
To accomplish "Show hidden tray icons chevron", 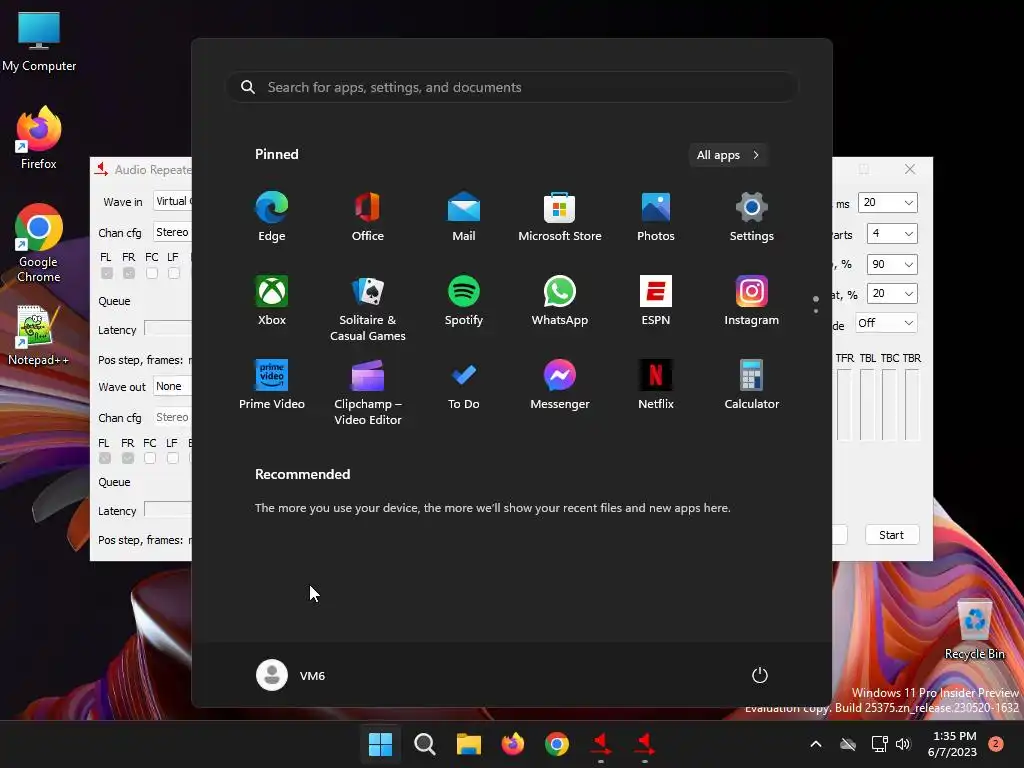I will pos(816,744).
